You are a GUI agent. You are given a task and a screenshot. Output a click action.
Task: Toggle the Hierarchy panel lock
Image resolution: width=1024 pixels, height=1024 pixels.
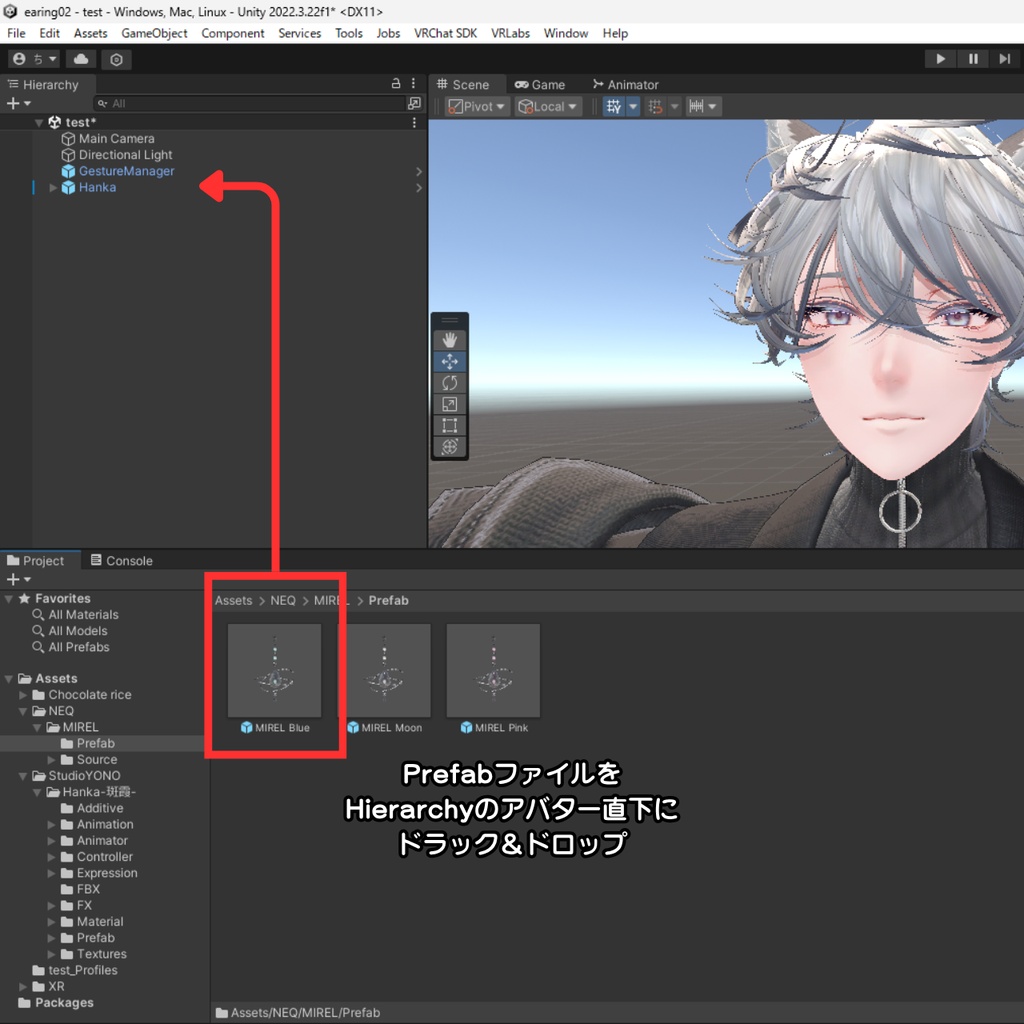(396, 84)
